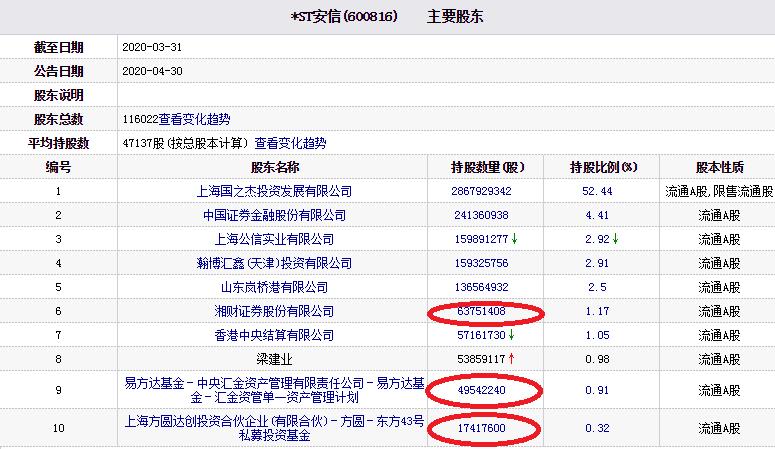Open shareholder 湘财证券股份有限公司

[275, 311]
